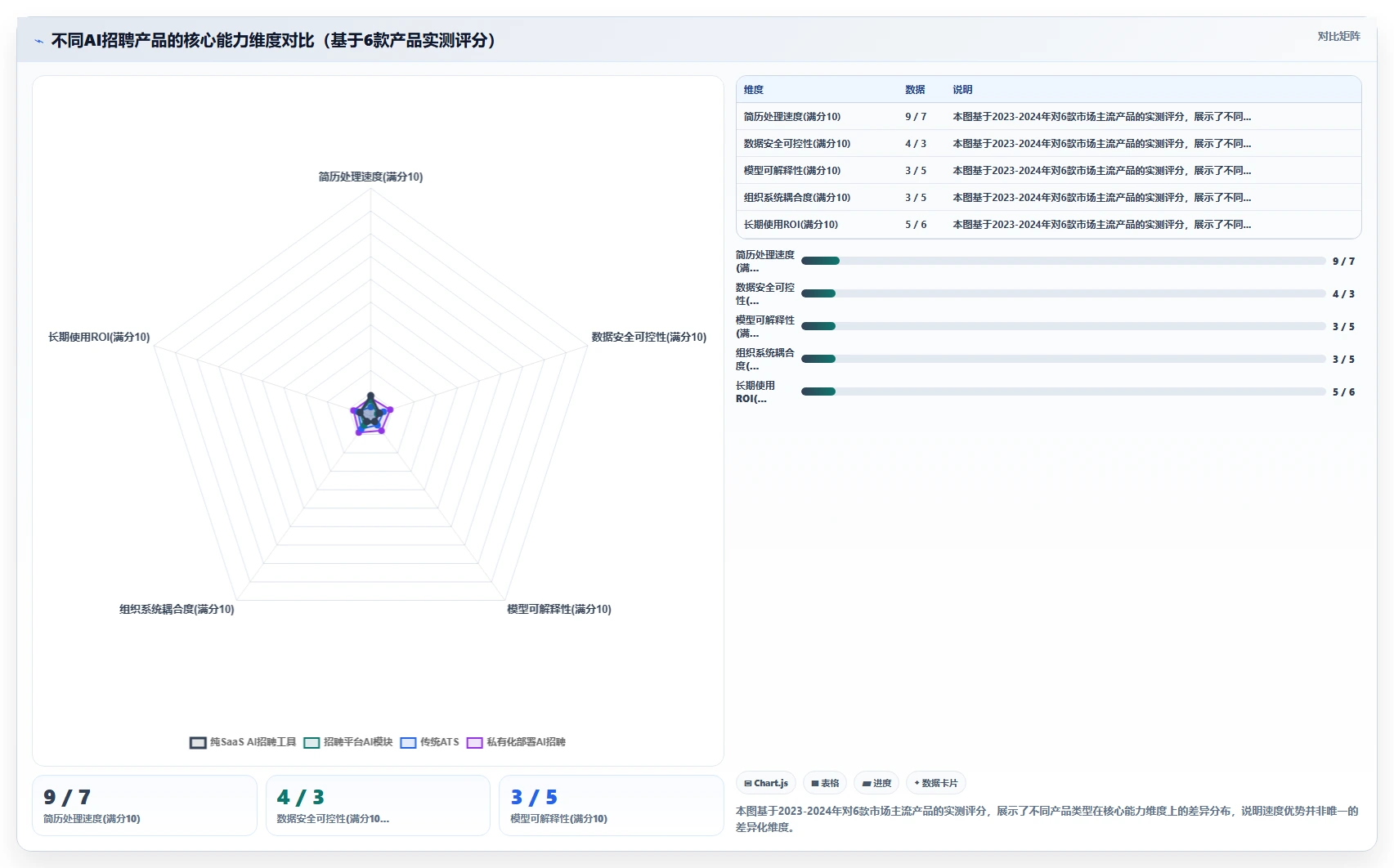Viewport: 1394px width, 868px height.
Task: Click the 数据安全可控性 progress bar
Action: pos(1064,293)
